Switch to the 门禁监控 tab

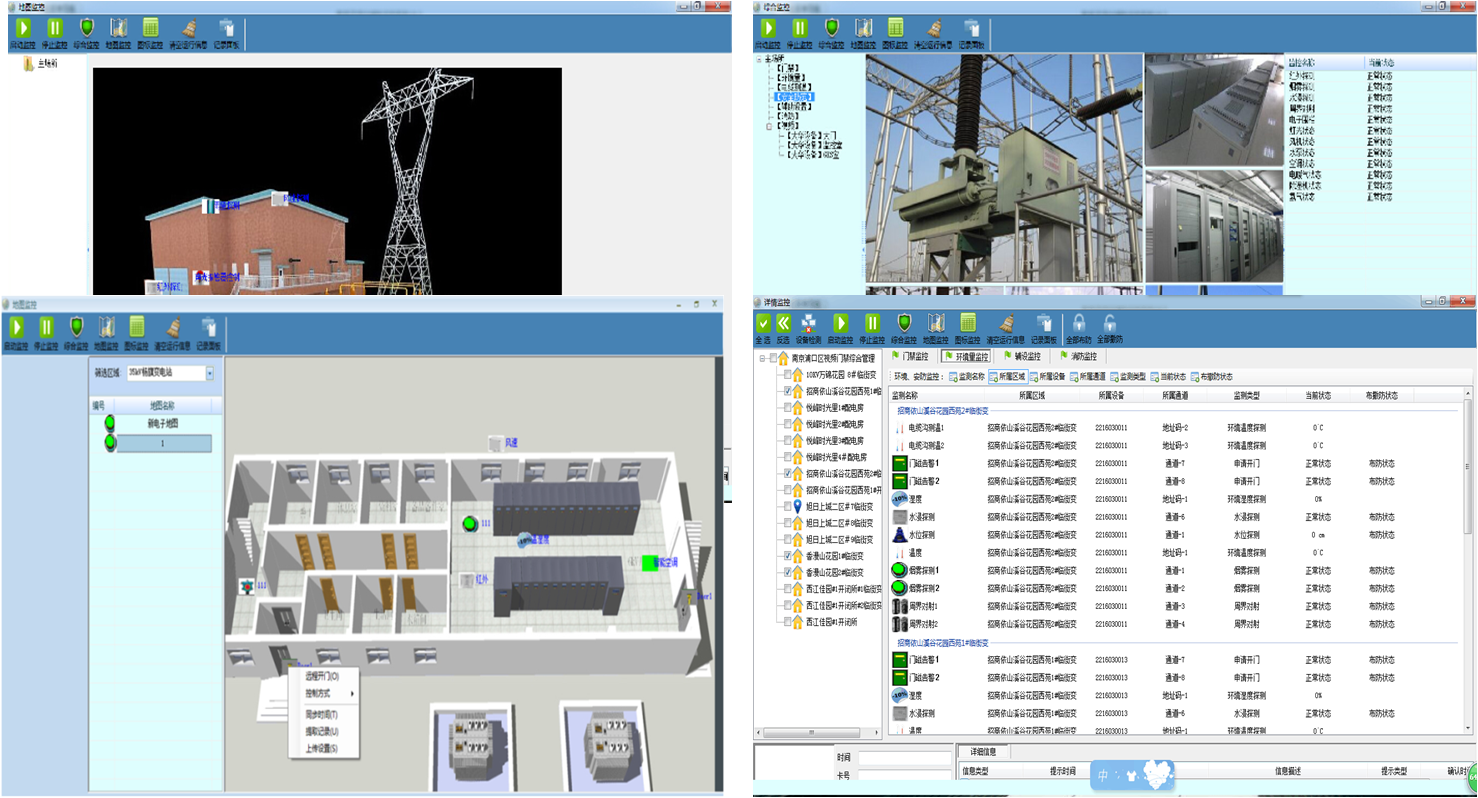click(910, 356)
